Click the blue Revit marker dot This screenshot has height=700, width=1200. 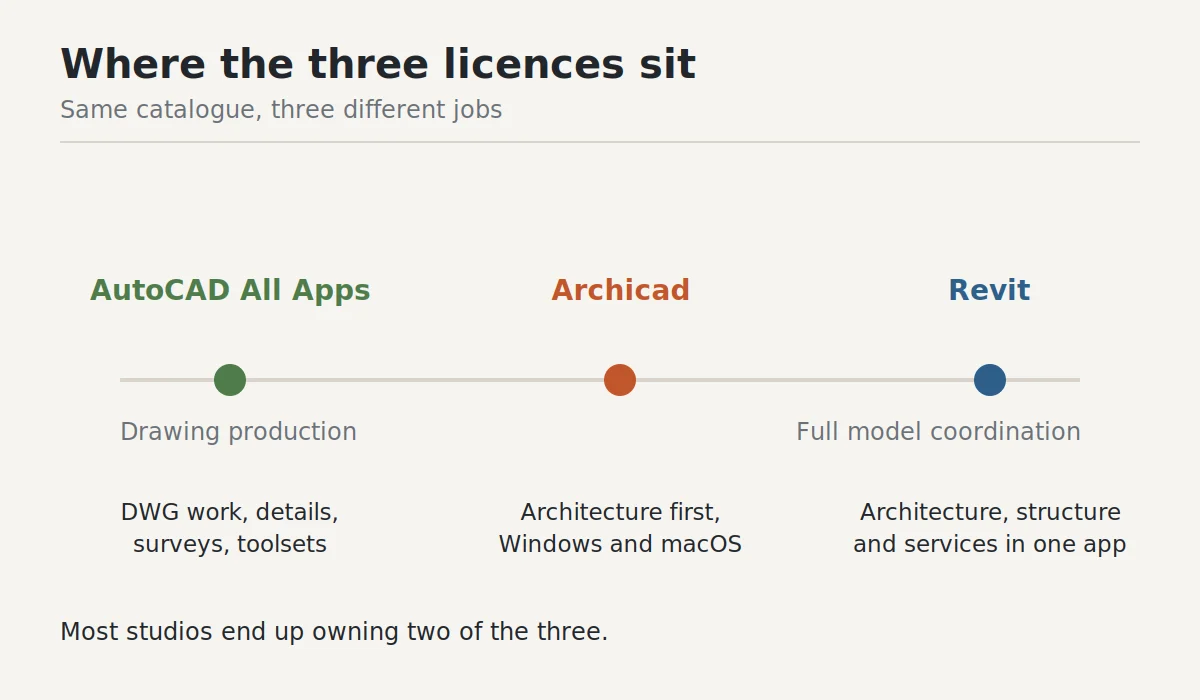pyautogui.click(x=990, y=380)
